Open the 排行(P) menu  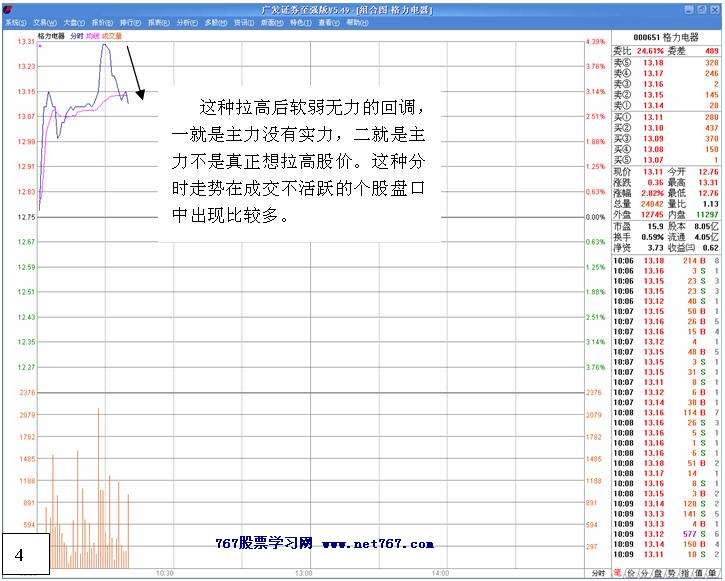coord(130,23)
